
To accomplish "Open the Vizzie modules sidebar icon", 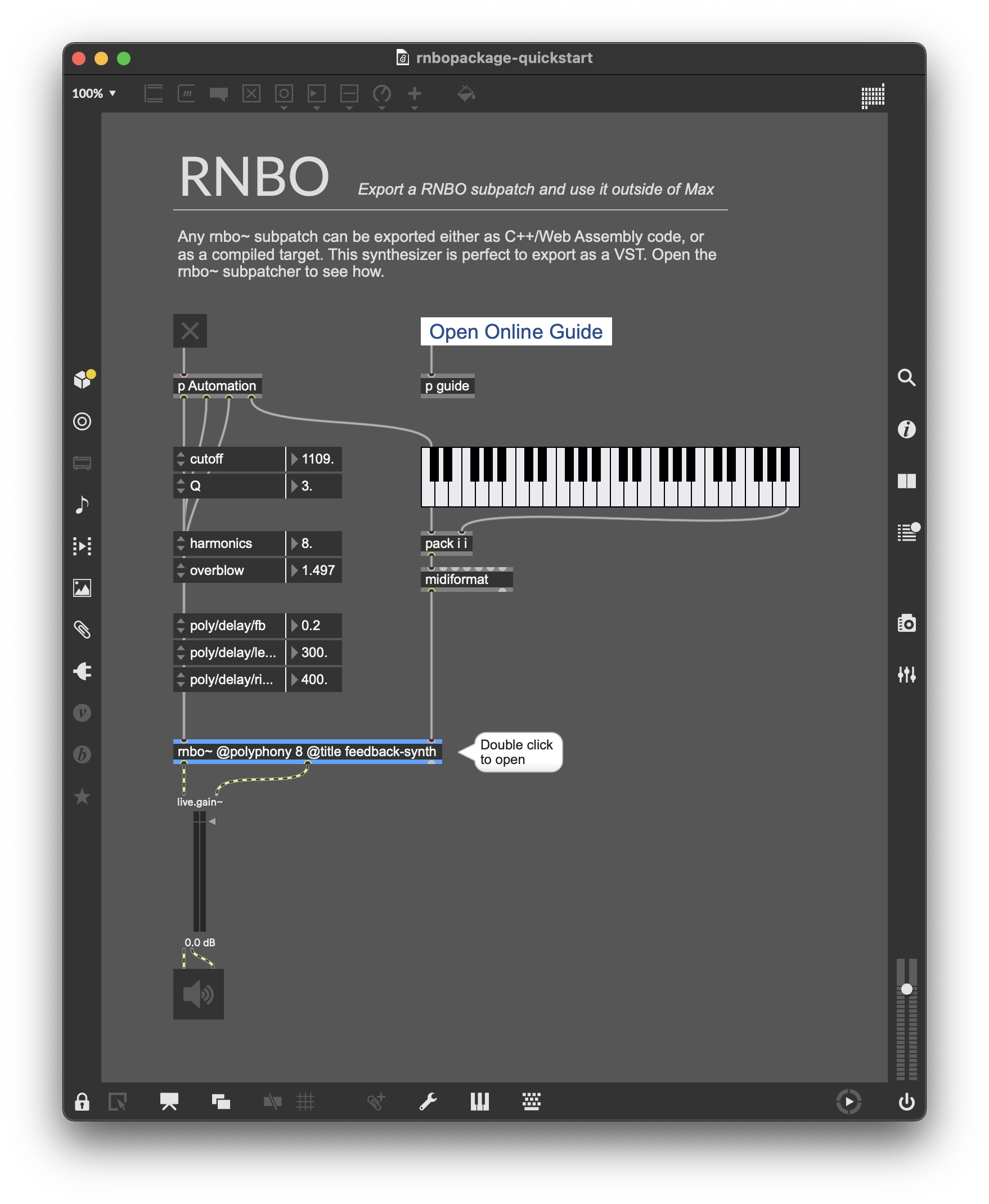I will 82,713.
